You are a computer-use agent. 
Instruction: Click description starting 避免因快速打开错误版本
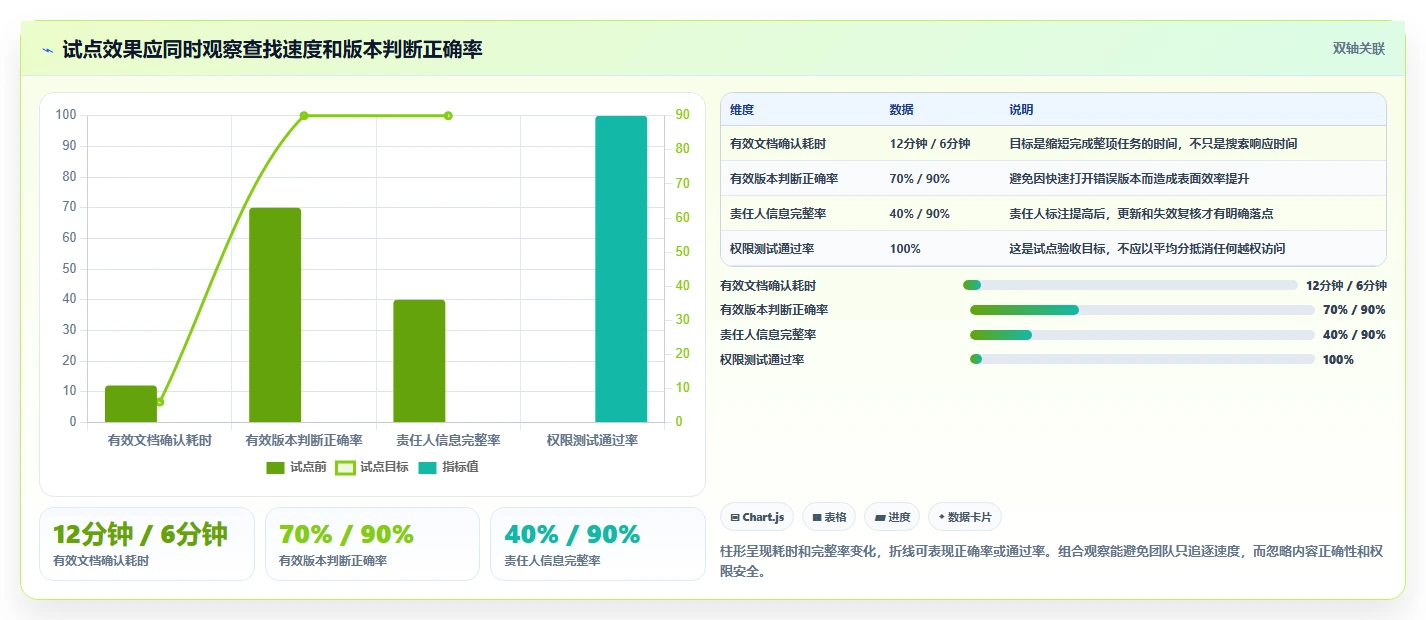click(x=1129, y=179)
